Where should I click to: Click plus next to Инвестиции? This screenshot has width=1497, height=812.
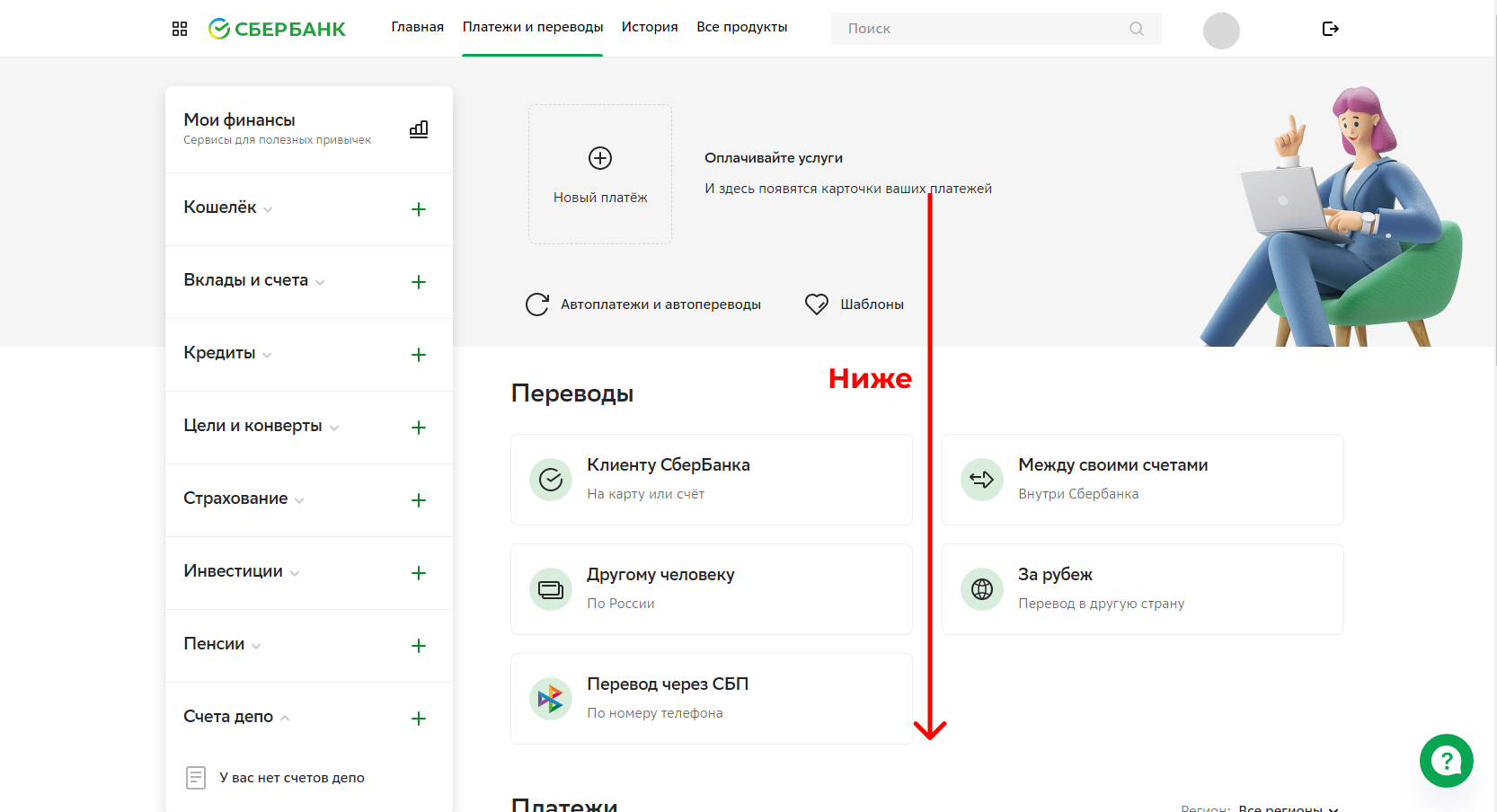pos(419,573)
